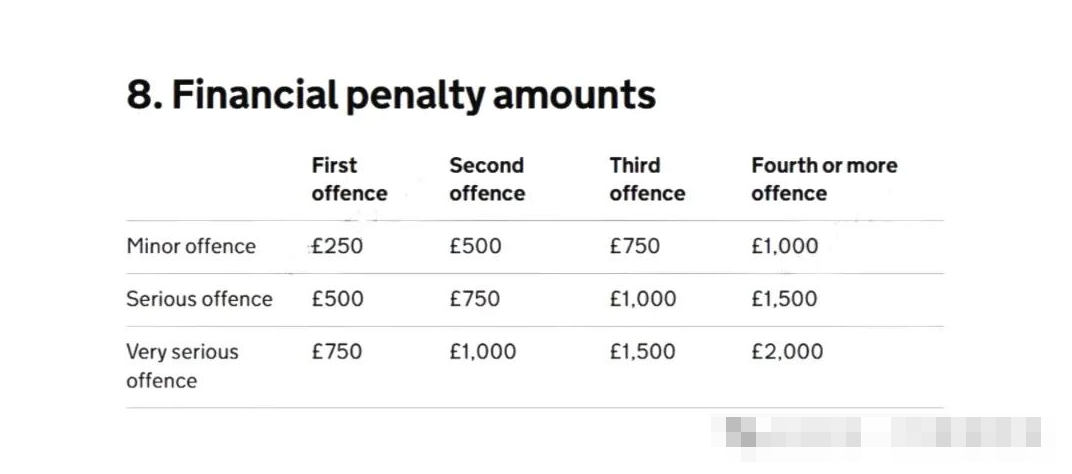Click £500 in the Serious offence row
The image size is (1072, 474).
pyautogui.click(x=337, y=299)
